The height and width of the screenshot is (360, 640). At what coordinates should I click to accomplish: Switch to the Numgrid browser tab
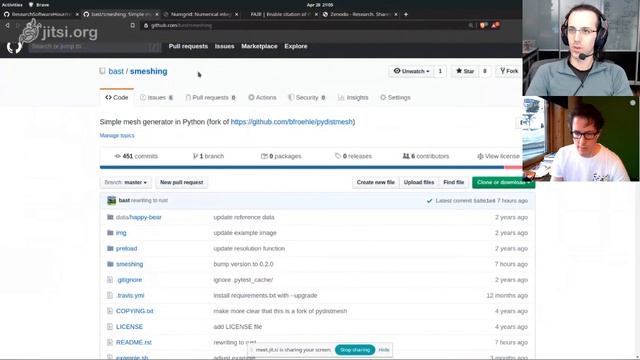coord(201,14)
